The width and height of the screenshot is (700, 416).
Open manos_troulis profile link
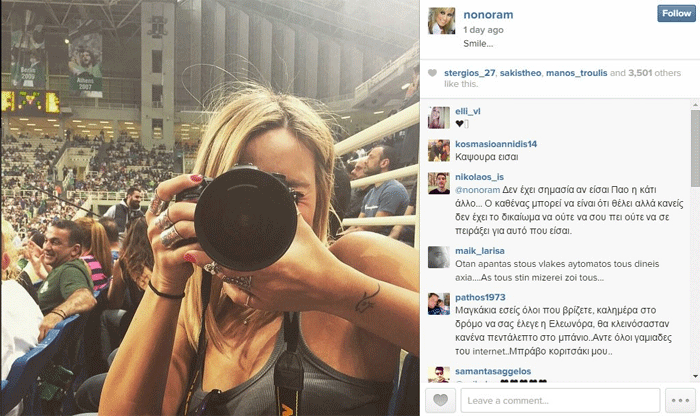[x=576, y=73]
